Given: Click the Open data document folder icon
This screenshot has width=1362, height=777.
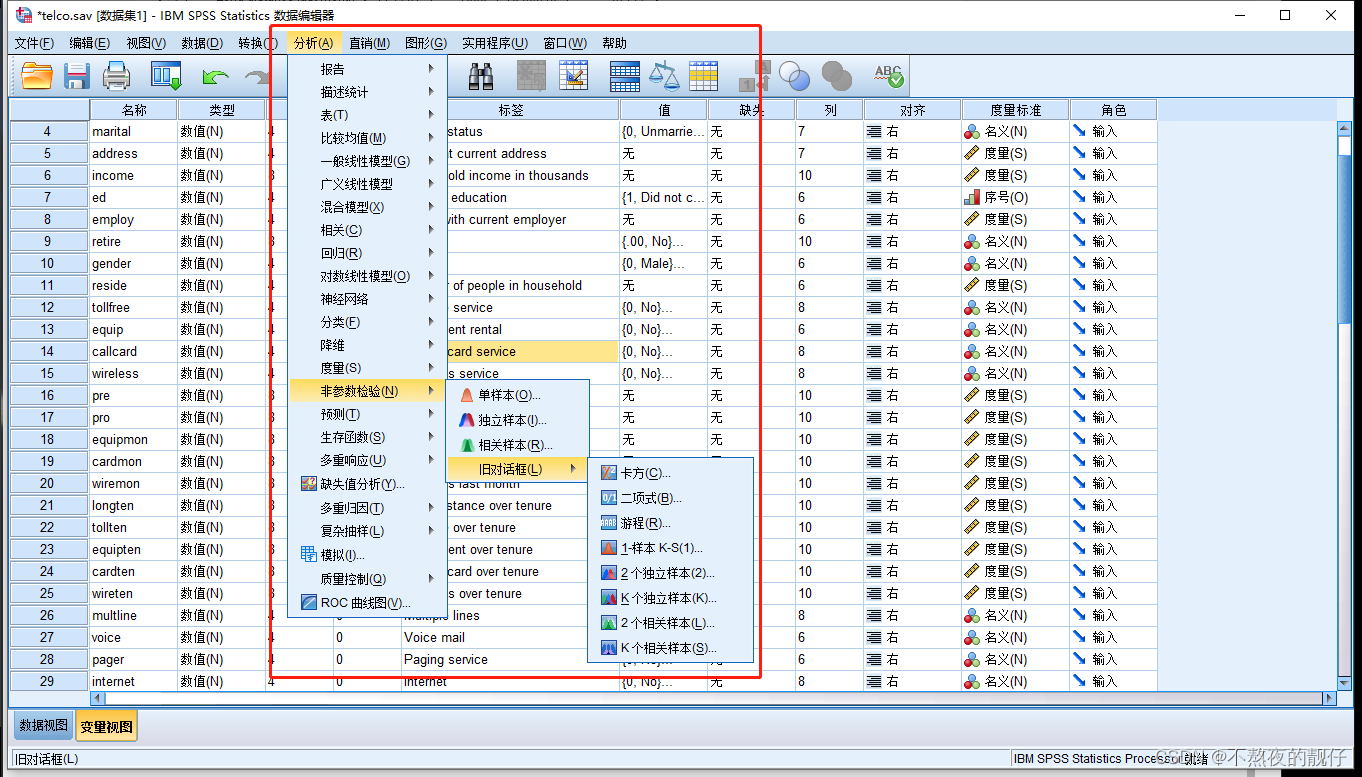Looking at the screenshot, I should (37, 76).
